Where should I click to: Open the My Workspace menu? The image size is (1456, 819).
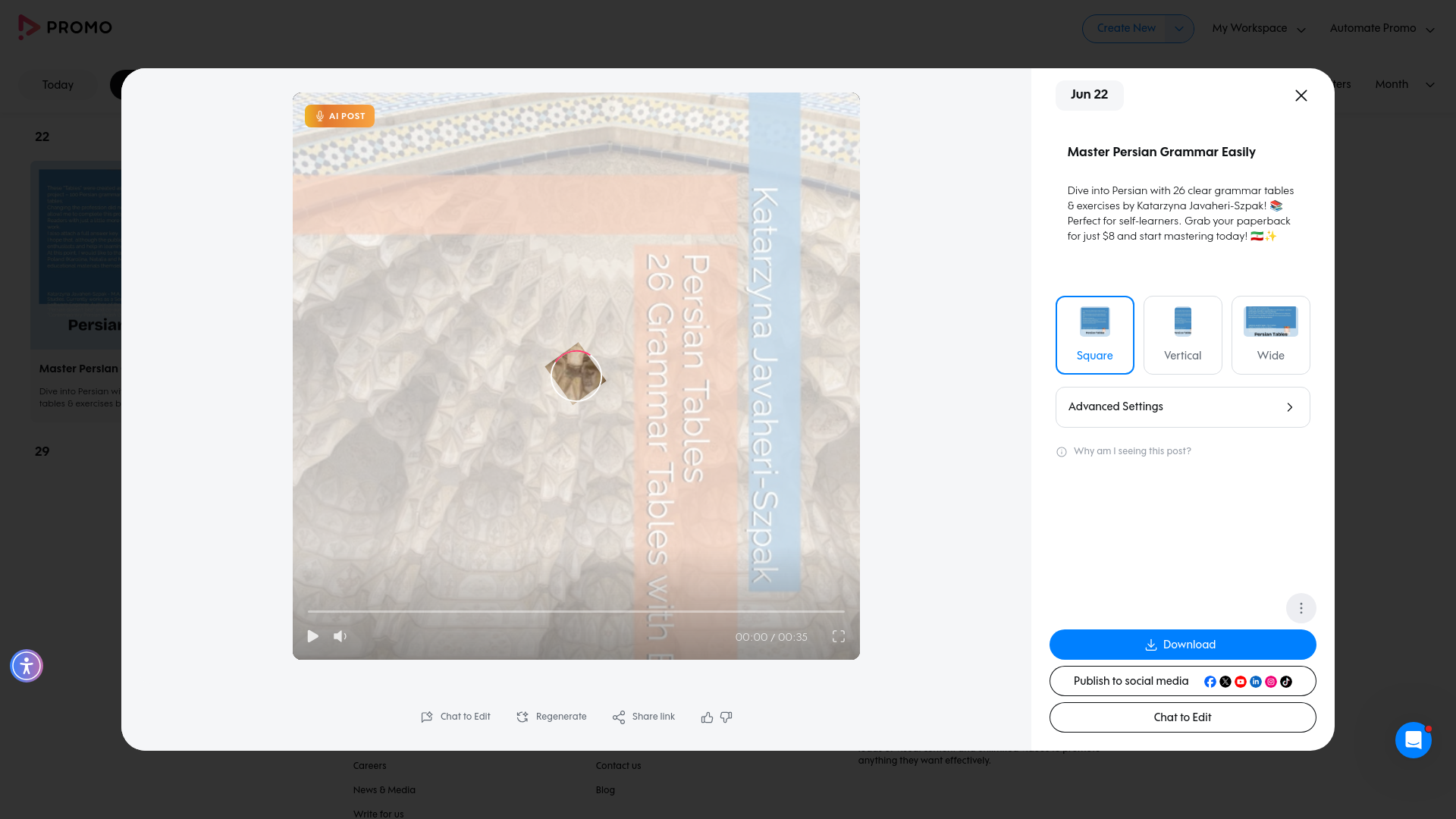pos(1258,29)
